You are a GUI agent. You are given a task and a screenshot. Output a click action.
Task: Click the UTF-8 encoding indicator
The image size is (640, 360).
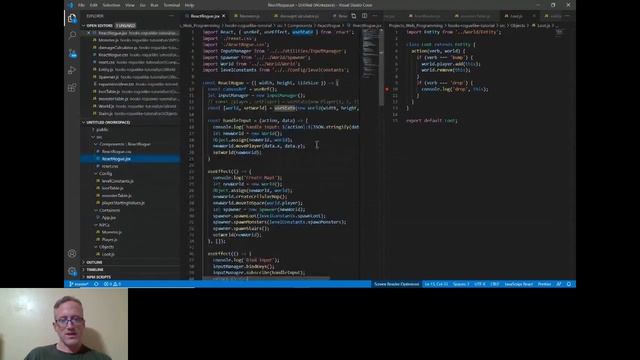(x=480, y=284)
